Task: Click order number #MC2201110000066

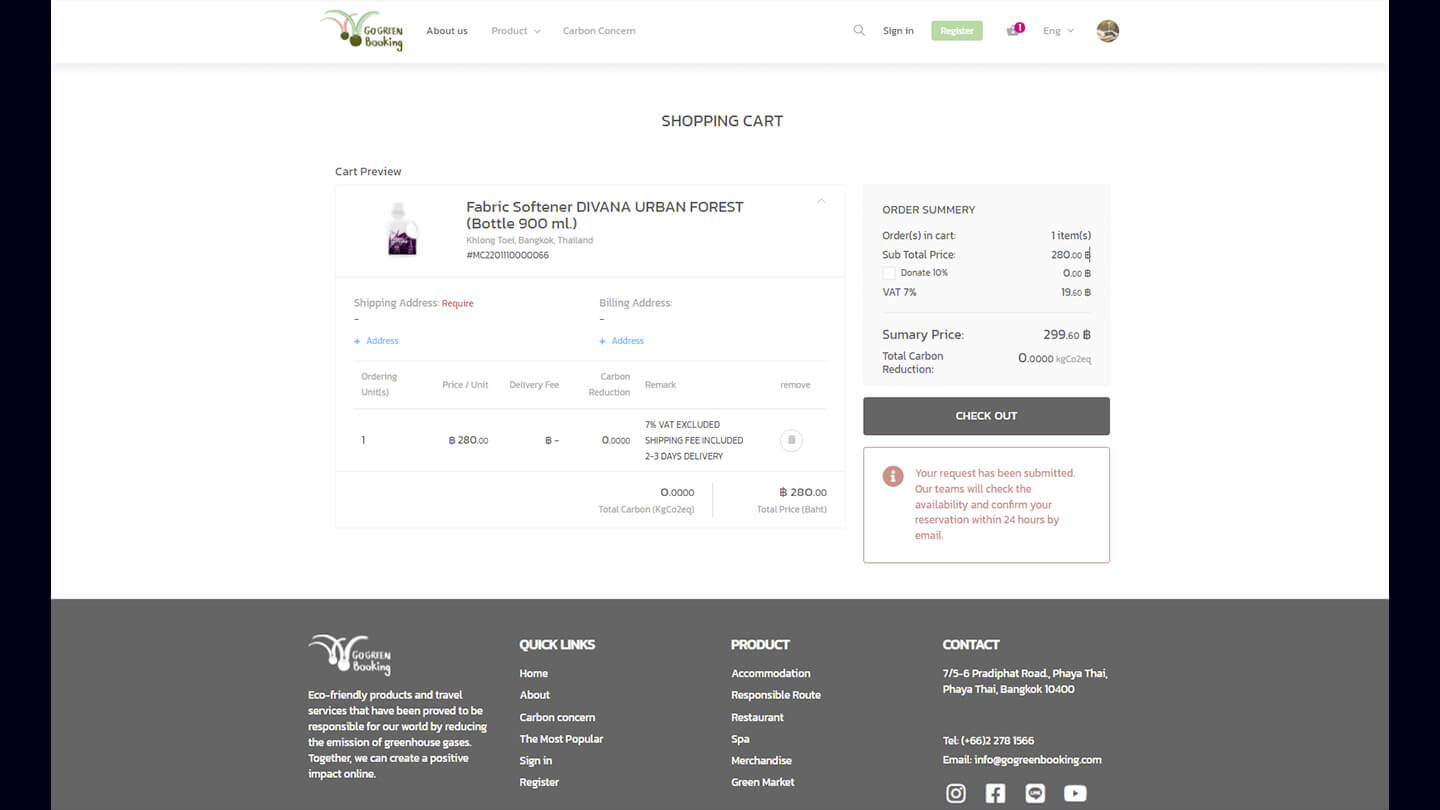Action: (x=507, y=255)
